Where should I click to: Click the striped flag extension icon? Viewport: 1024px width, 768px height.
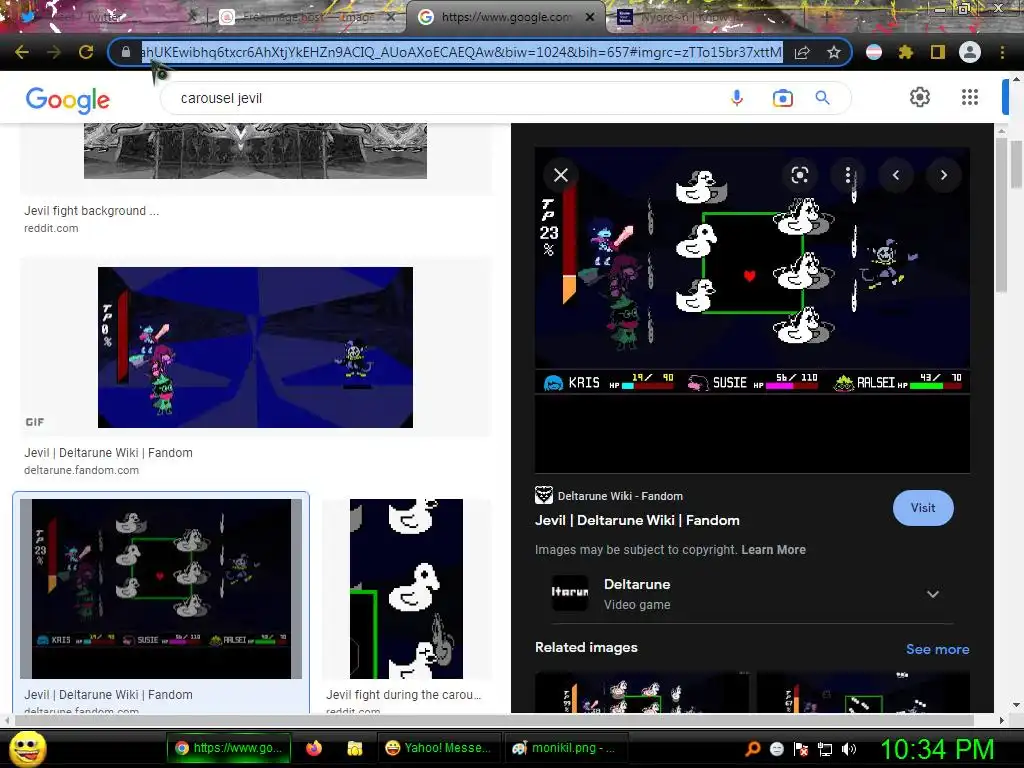pyautogui.click(x=874, y=52)
